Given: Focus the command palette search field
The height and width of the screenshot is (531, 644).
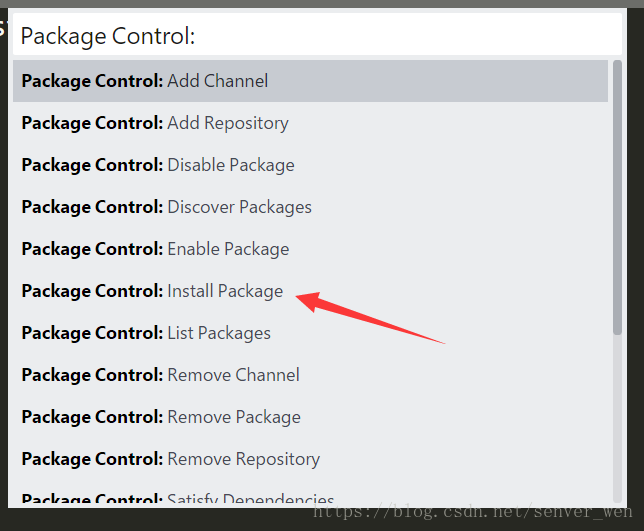Looking at the screenshot, I should pyautogui.click(x=317, y=34).
